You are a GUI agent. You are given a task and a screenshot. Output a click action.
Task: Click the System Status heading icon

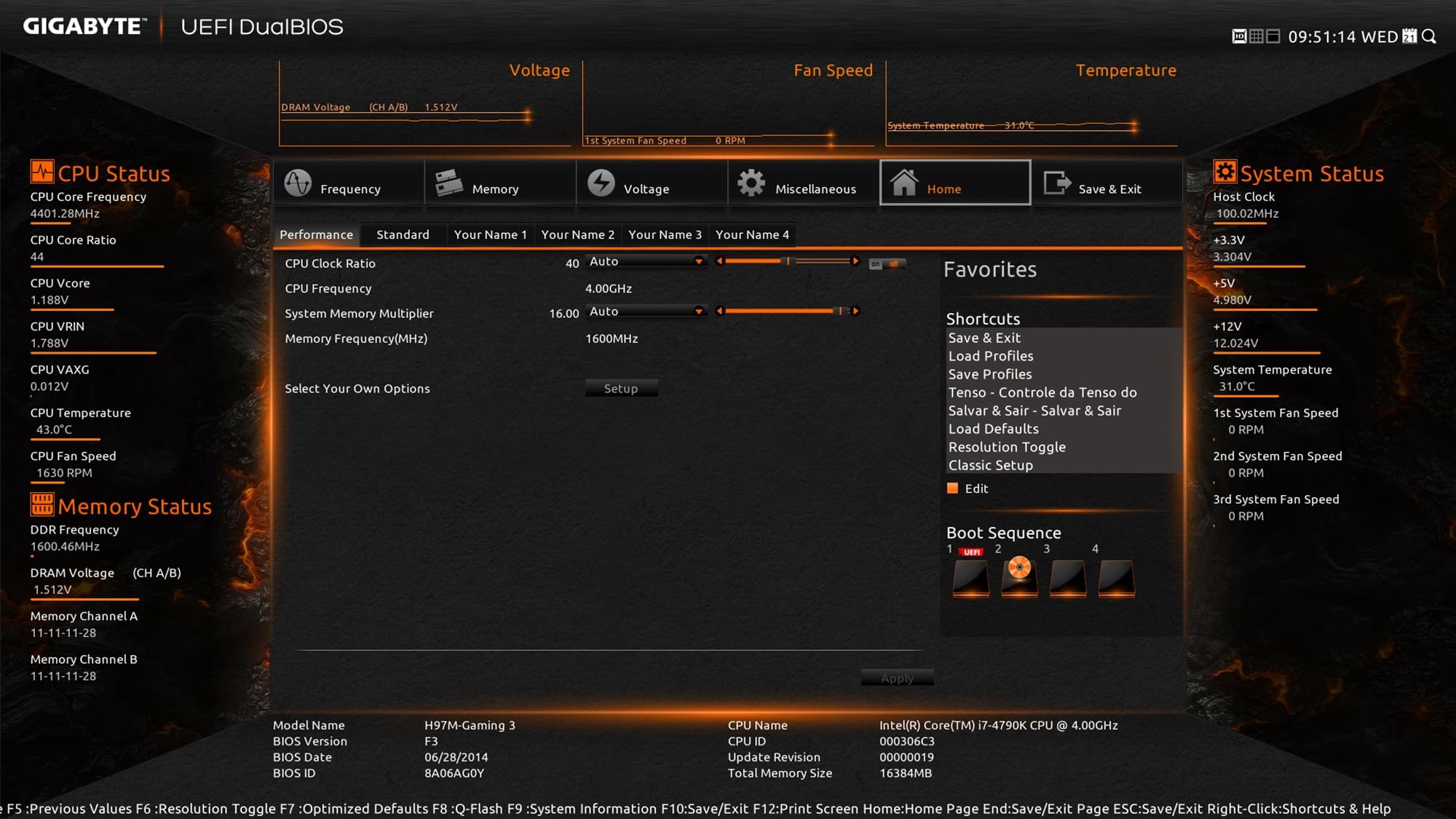[1225, 172]
